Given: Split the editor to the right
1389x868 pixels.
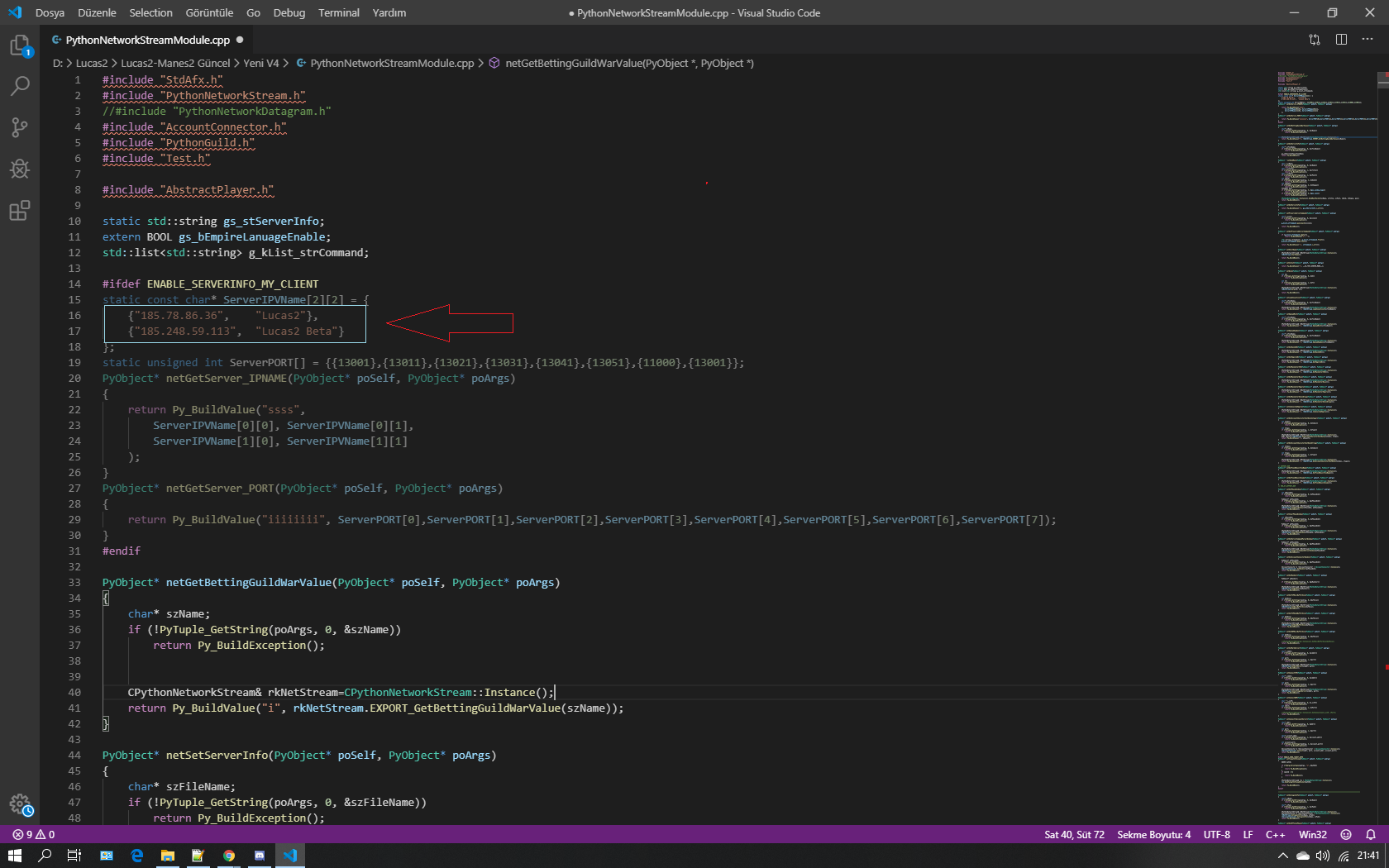Looking at the screenshot, I should (1341, 40).
